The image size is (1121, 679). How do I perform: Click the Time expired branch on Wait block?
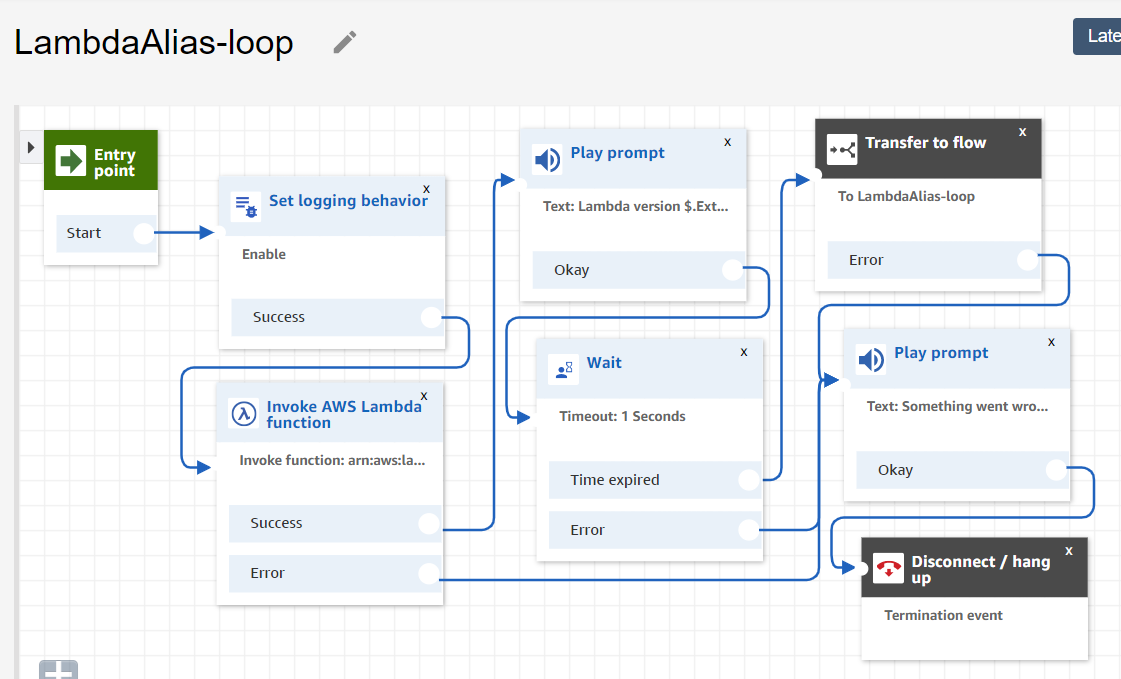655,480
